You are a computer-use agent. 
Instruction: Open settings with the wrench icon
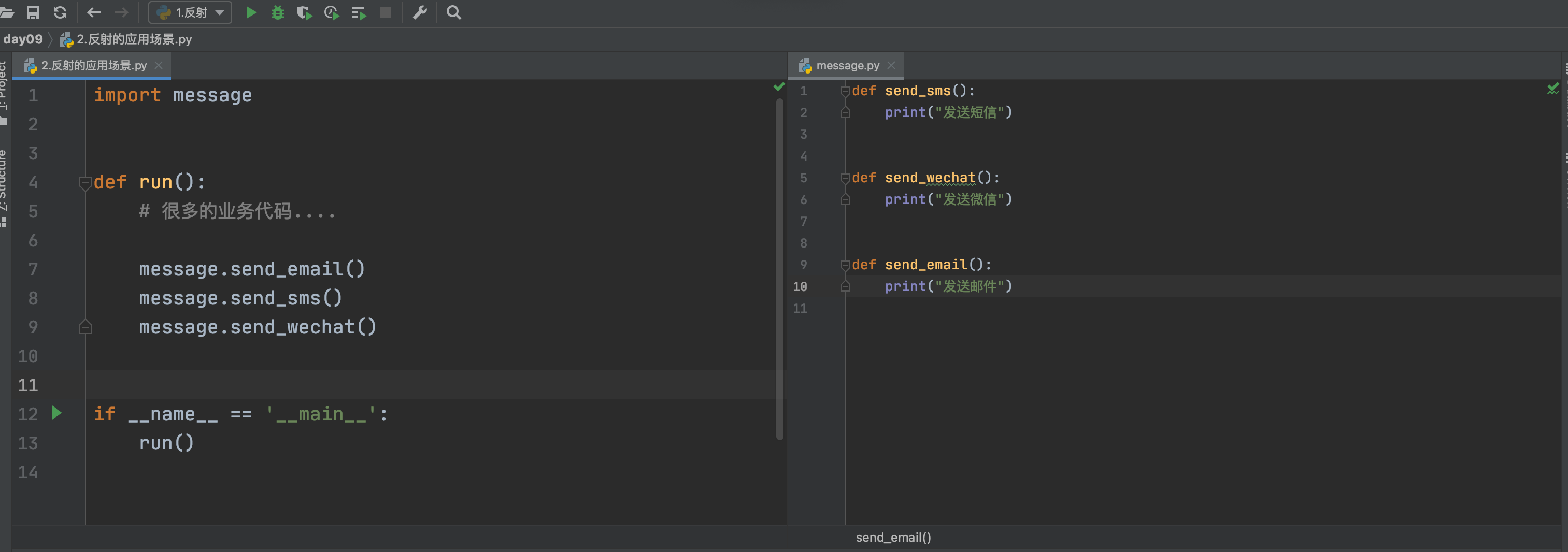420,12
